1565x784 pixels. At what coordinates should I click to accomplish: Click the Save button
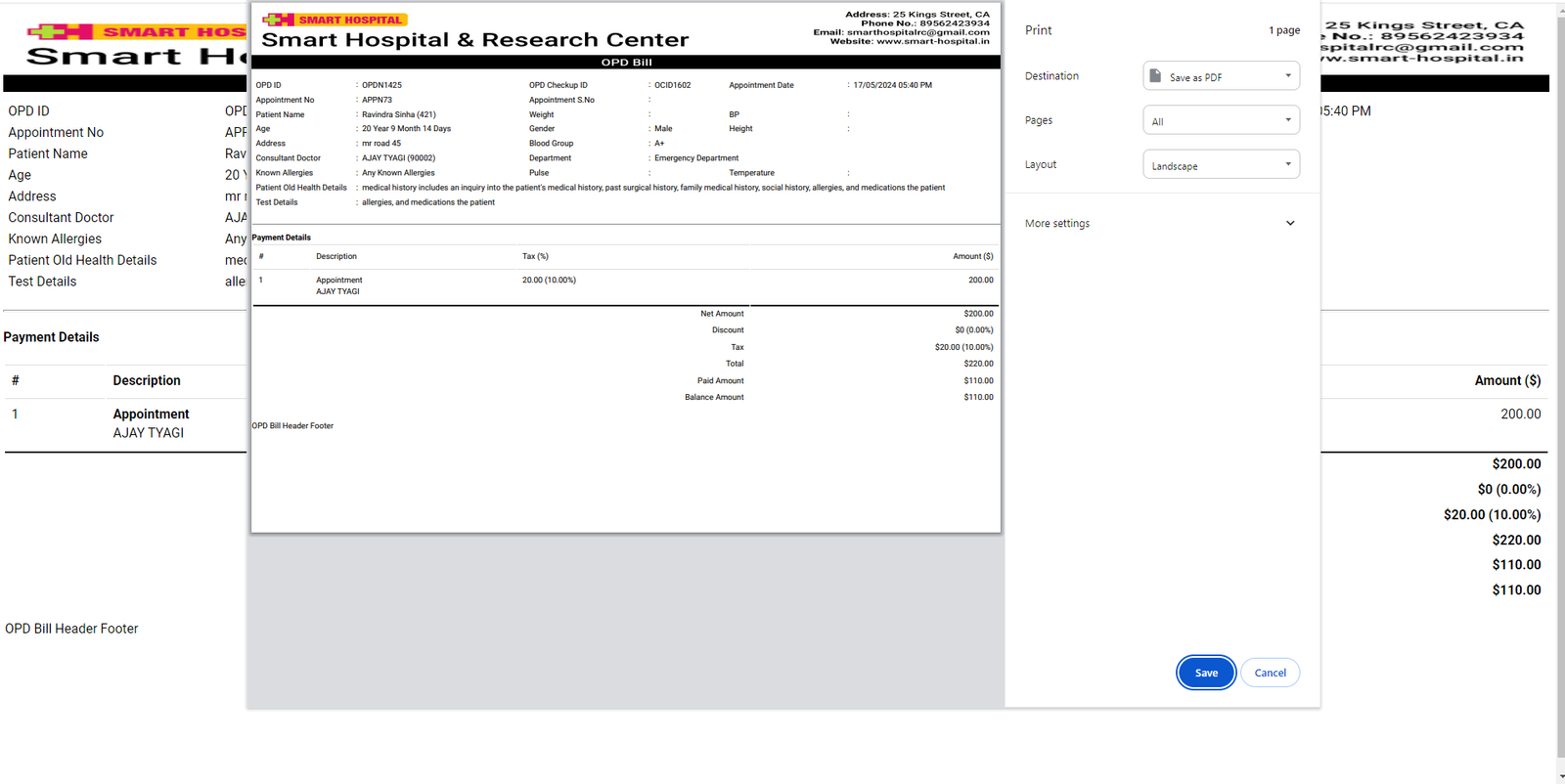point(1206,673)
